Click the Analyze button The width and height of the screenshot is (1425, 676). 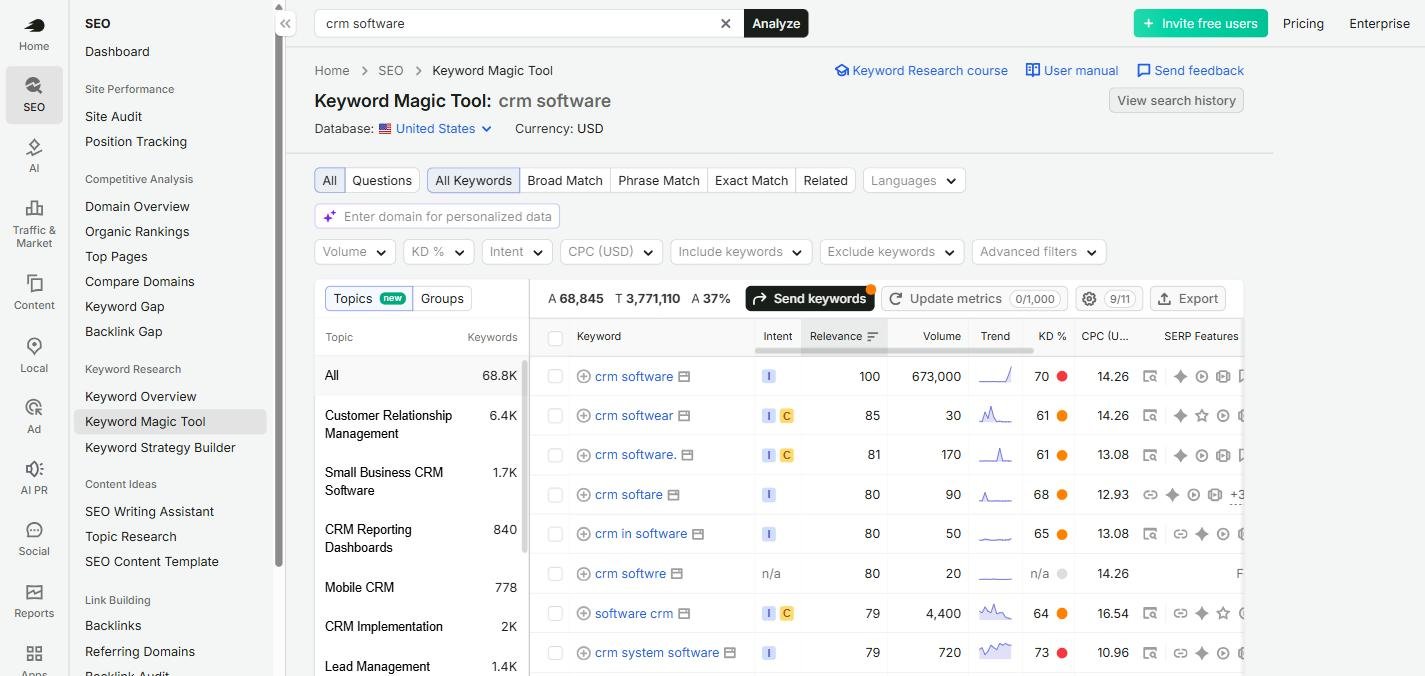776,23
